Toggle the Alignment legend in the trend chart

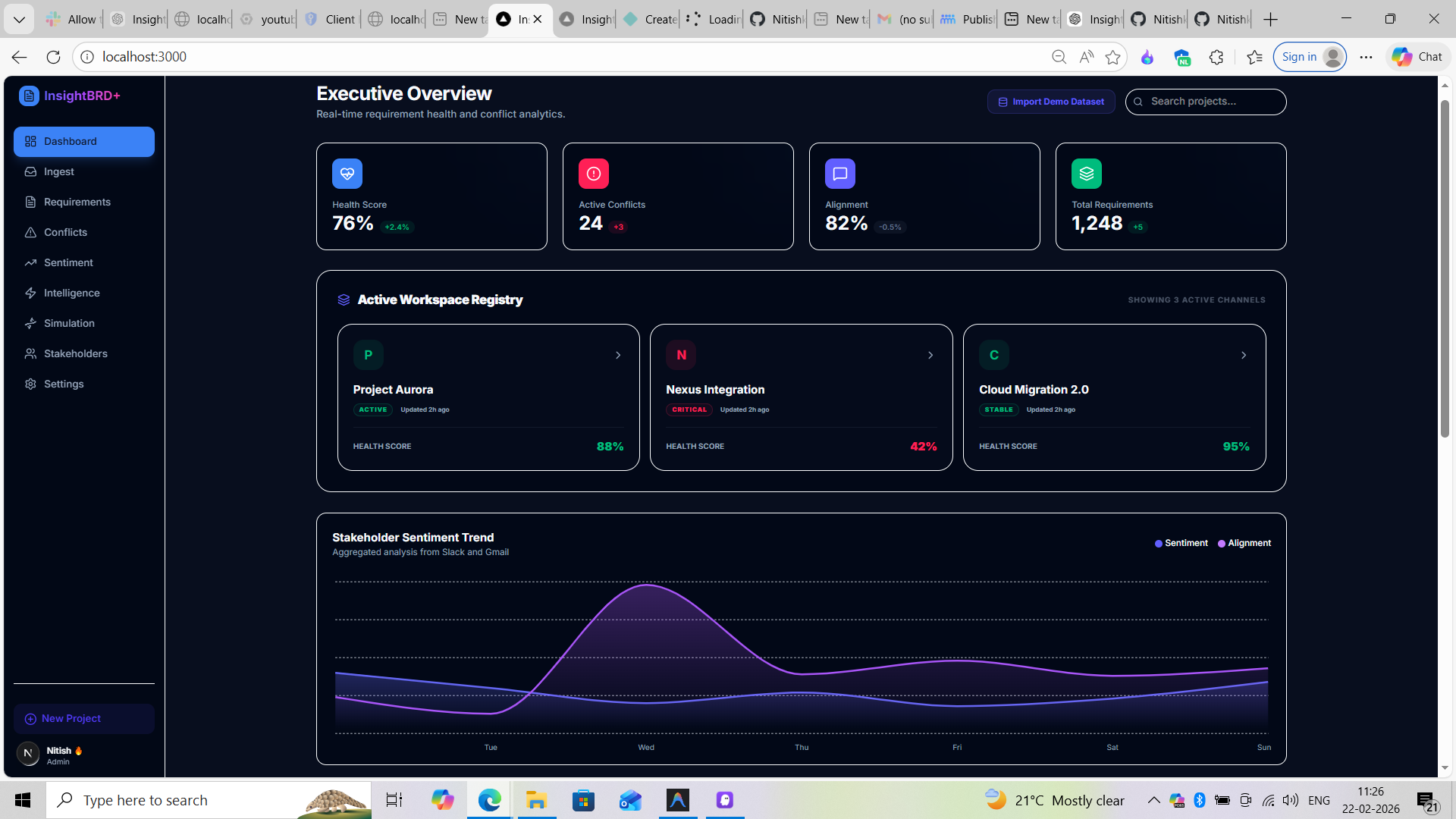(x=1244, y=543)
